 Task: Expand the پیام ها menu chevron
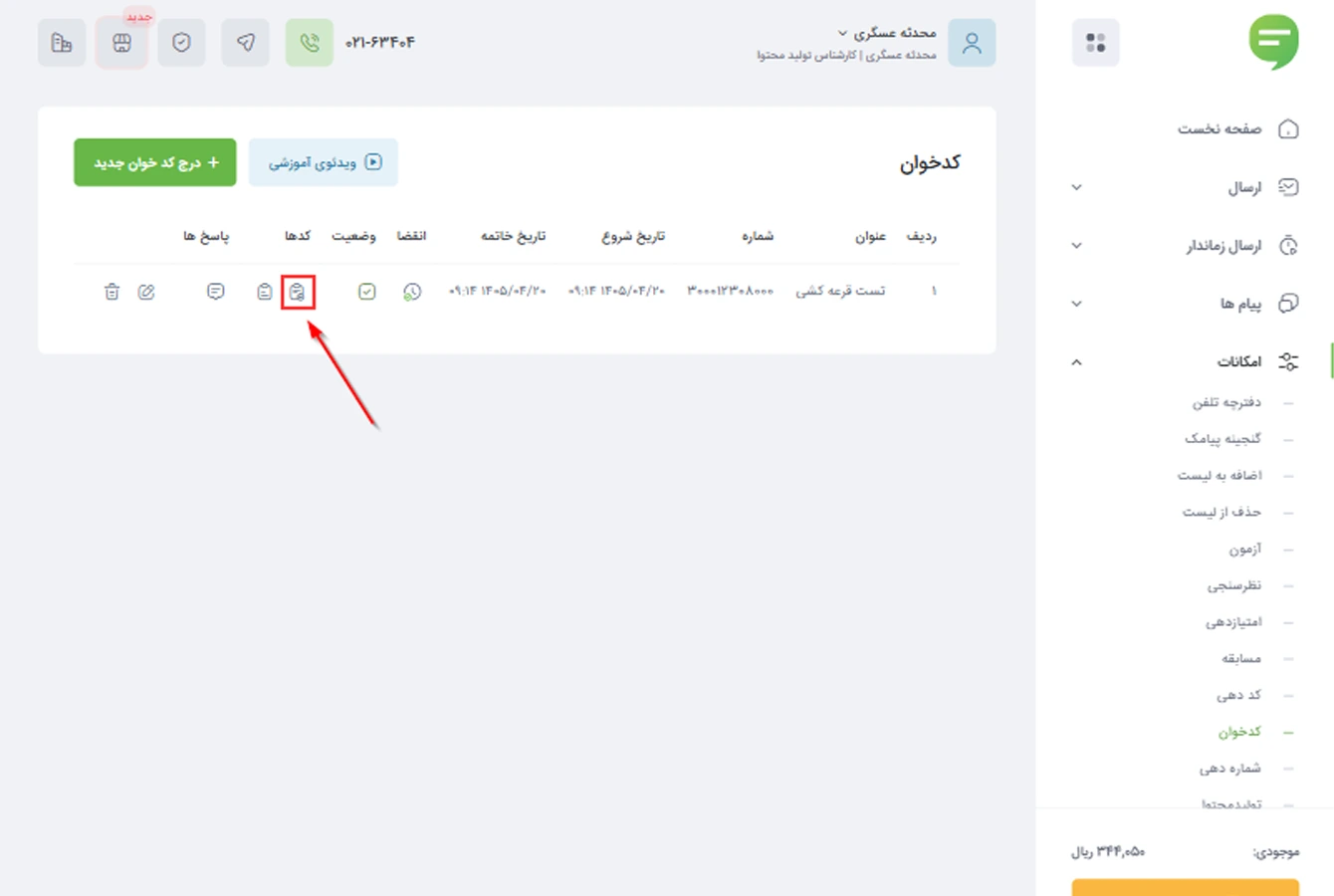click(x=1076, y=304)
